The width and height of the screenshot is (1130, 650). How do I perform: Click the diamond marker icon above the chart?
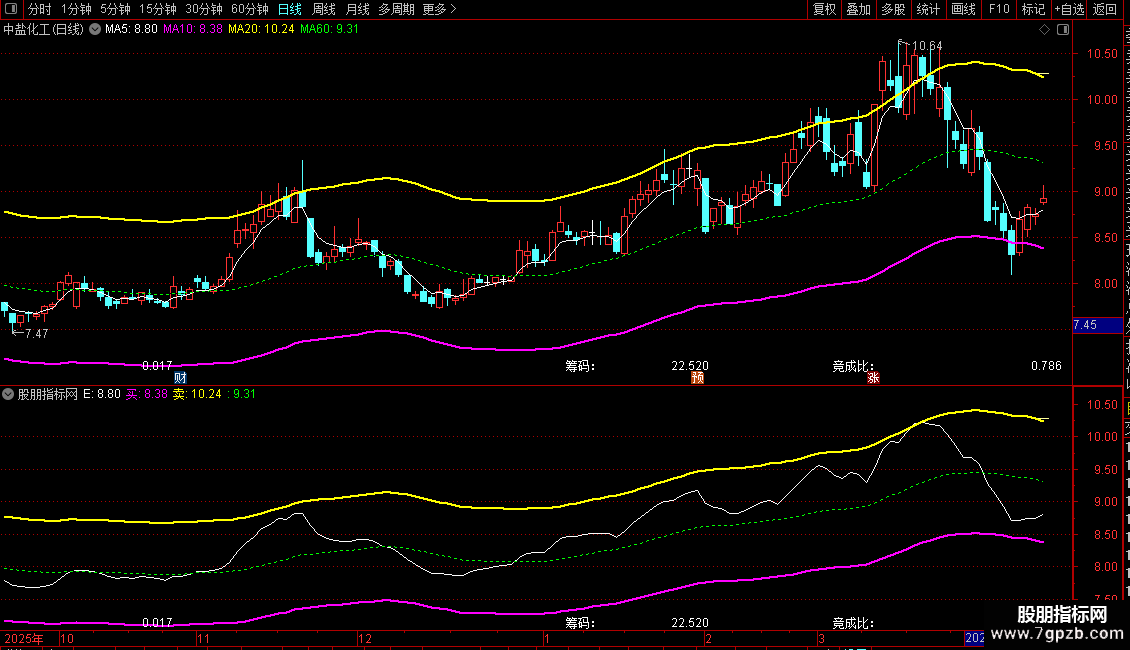pyautogui.click(x=1044, y=30)
